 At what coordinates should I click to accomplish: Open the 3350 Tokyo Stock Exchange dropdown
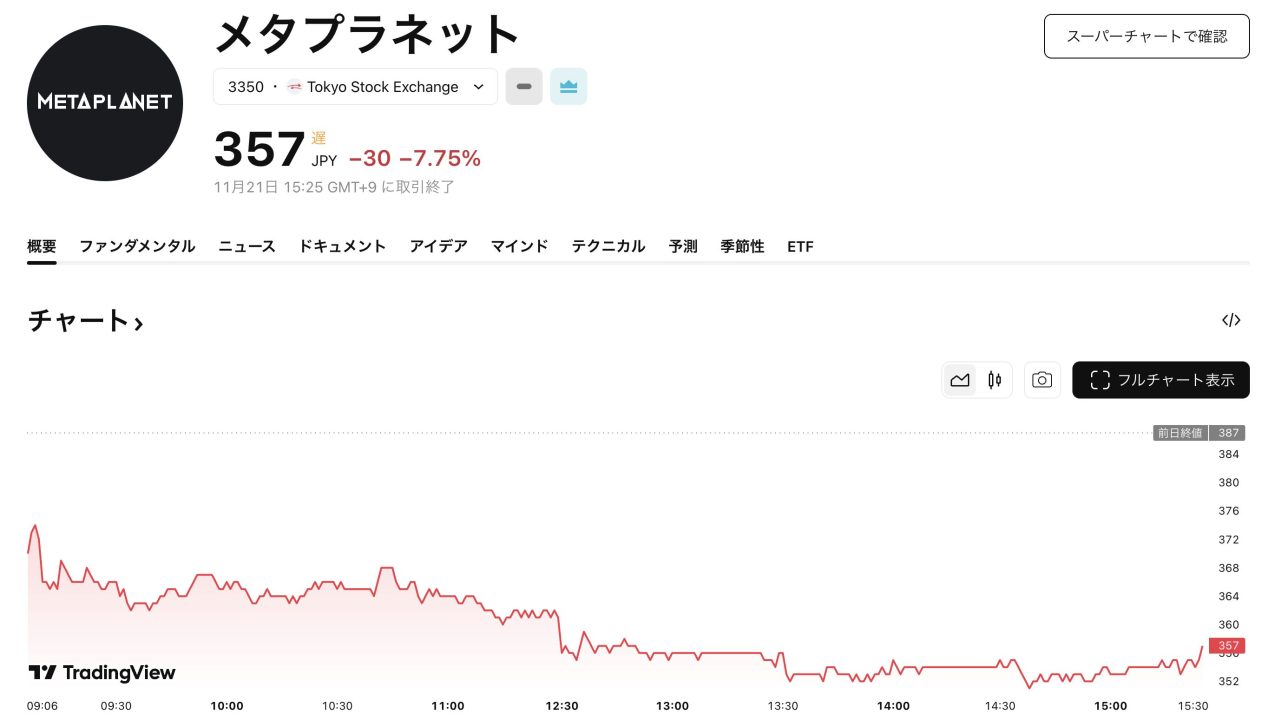point(355,87)
